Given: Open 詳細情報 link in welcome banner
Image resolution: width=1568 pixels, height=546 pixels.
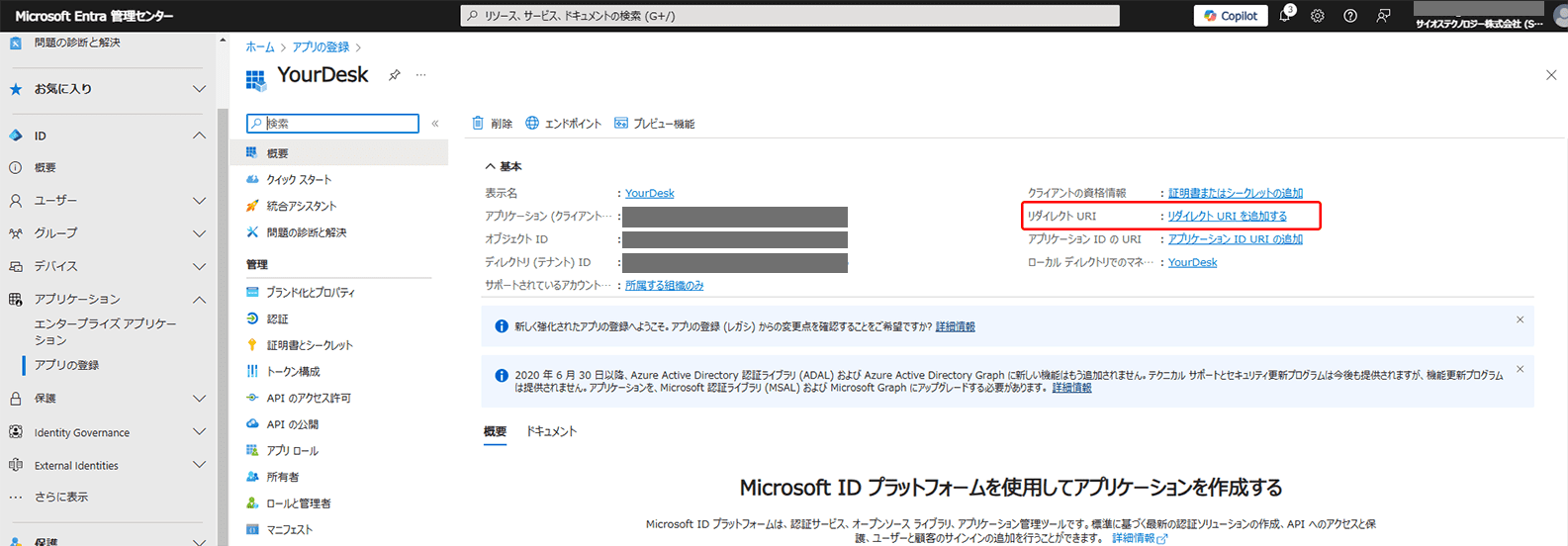Looking at the screenshot, I should coord(956,326).
